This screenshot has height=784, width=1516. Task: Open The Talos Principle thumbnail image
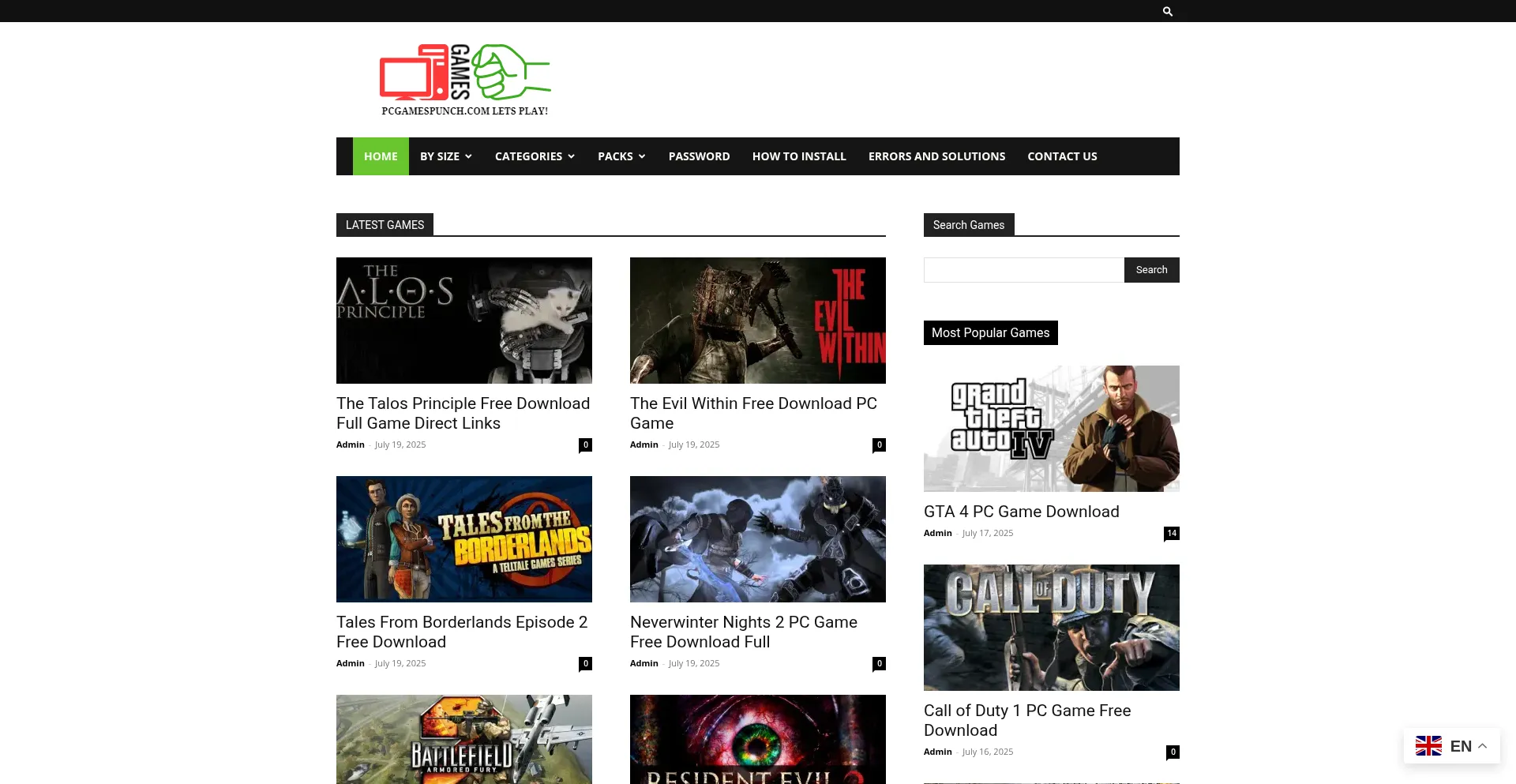[464, 321]
